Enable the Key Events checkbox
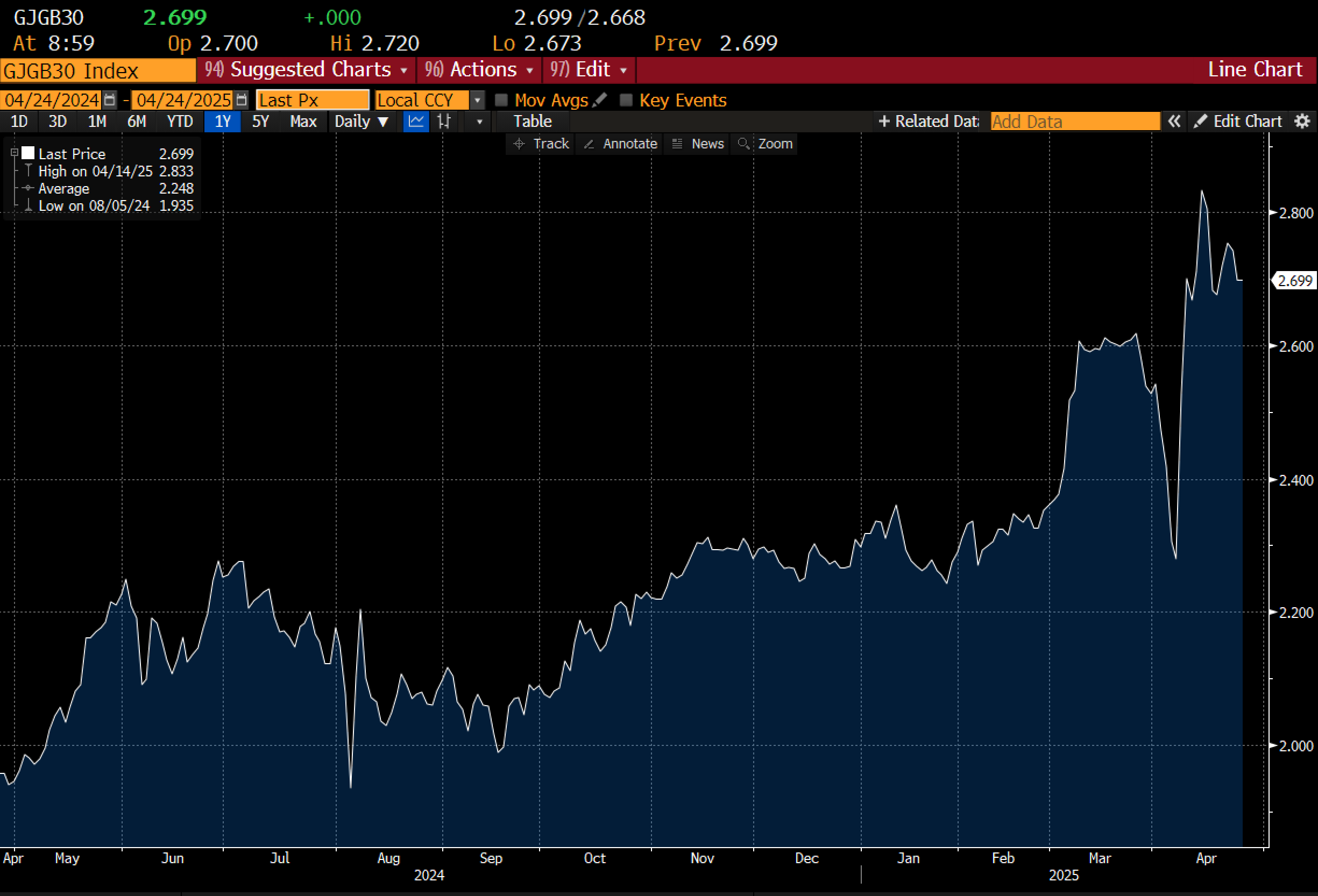 626,100
